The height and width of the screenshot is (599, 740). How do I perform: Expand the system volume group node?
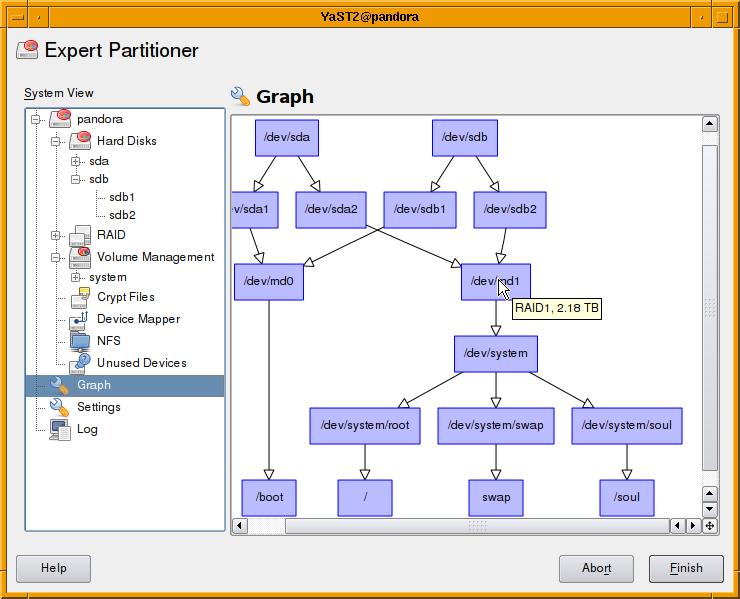point(76,277)
